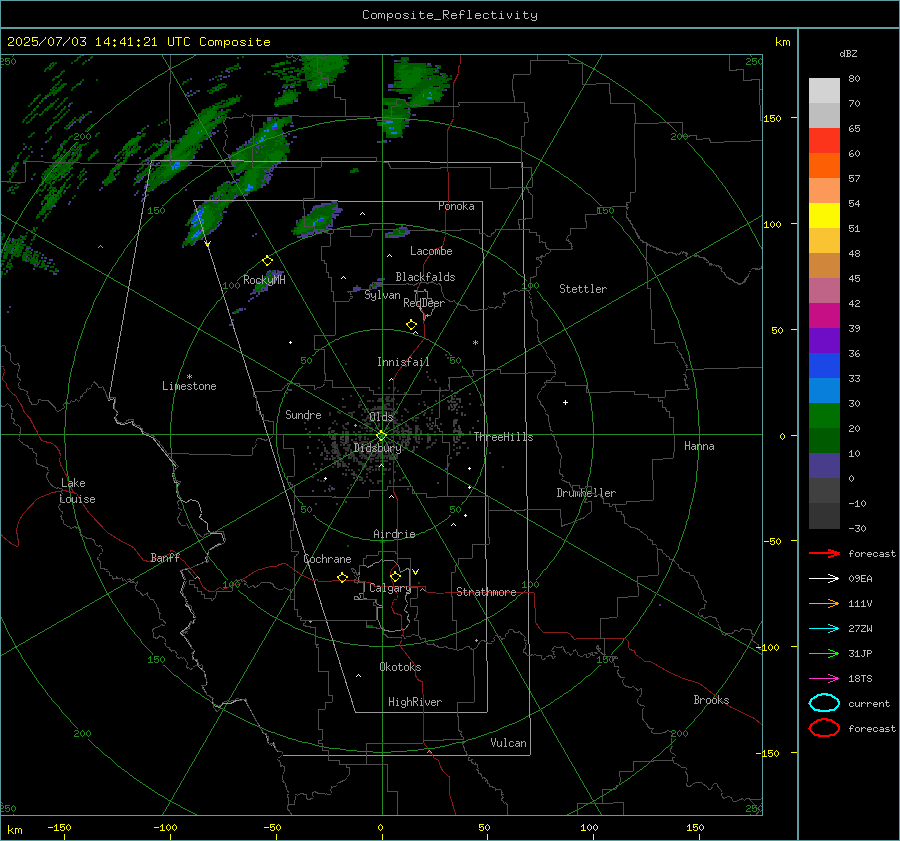This screenshot has width=900, height=841.
Task: Click the Stettler map label
Action: pyautogui.click(x=583, y=289)
